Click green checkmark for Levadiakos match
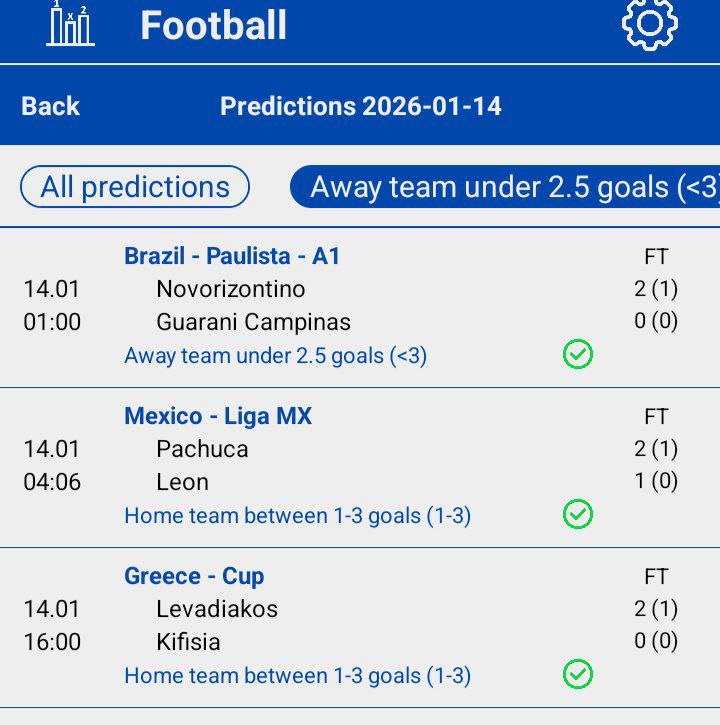720x725 pixels. click(578, 674)
